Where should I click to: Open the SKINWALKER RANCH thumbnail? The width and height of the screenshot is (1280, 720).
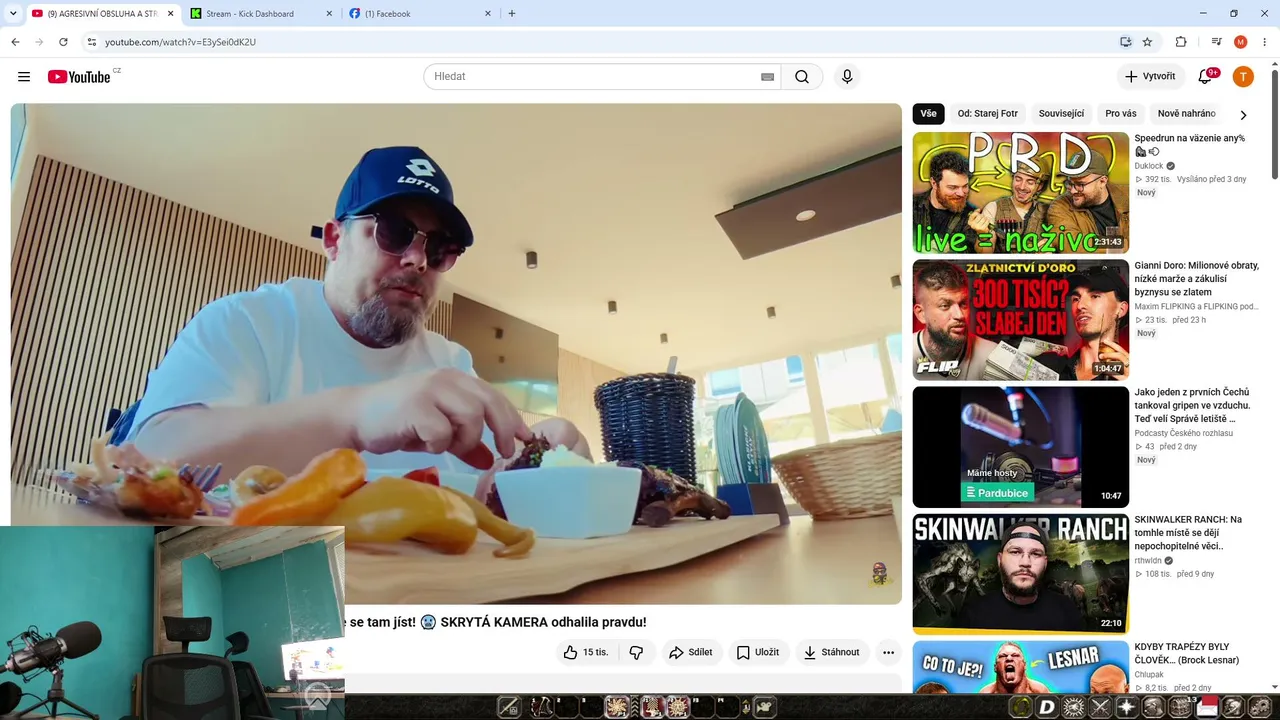(1020, 574)
